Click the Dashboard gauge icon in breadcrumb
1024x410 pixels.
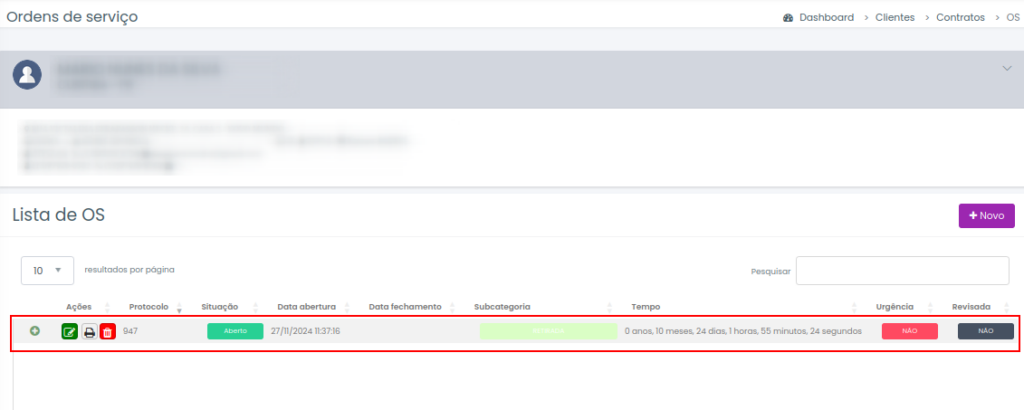788,18
